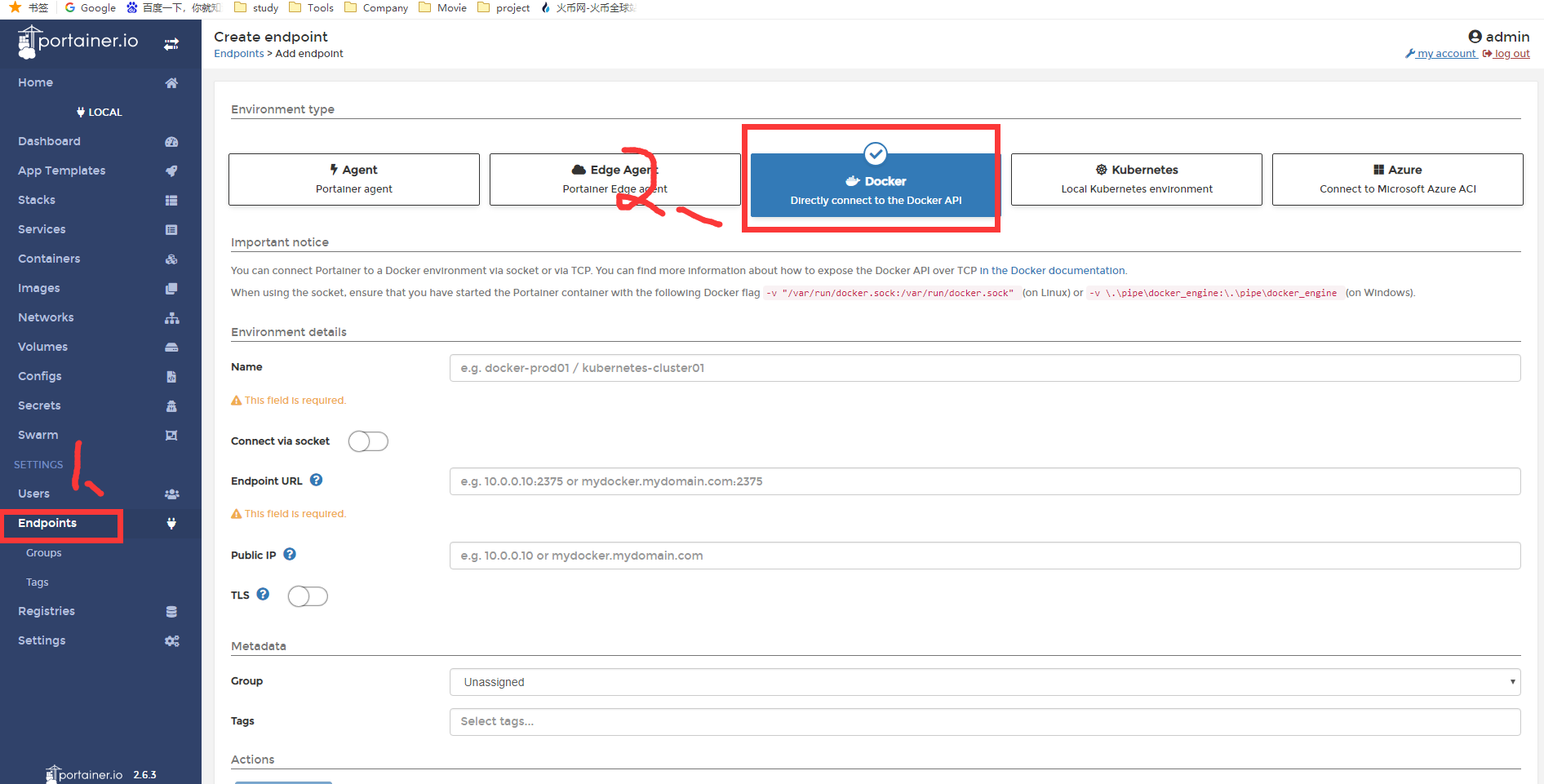Select the Azure environment type
Screen dimensions: 1544x784
coord(1398,179)
